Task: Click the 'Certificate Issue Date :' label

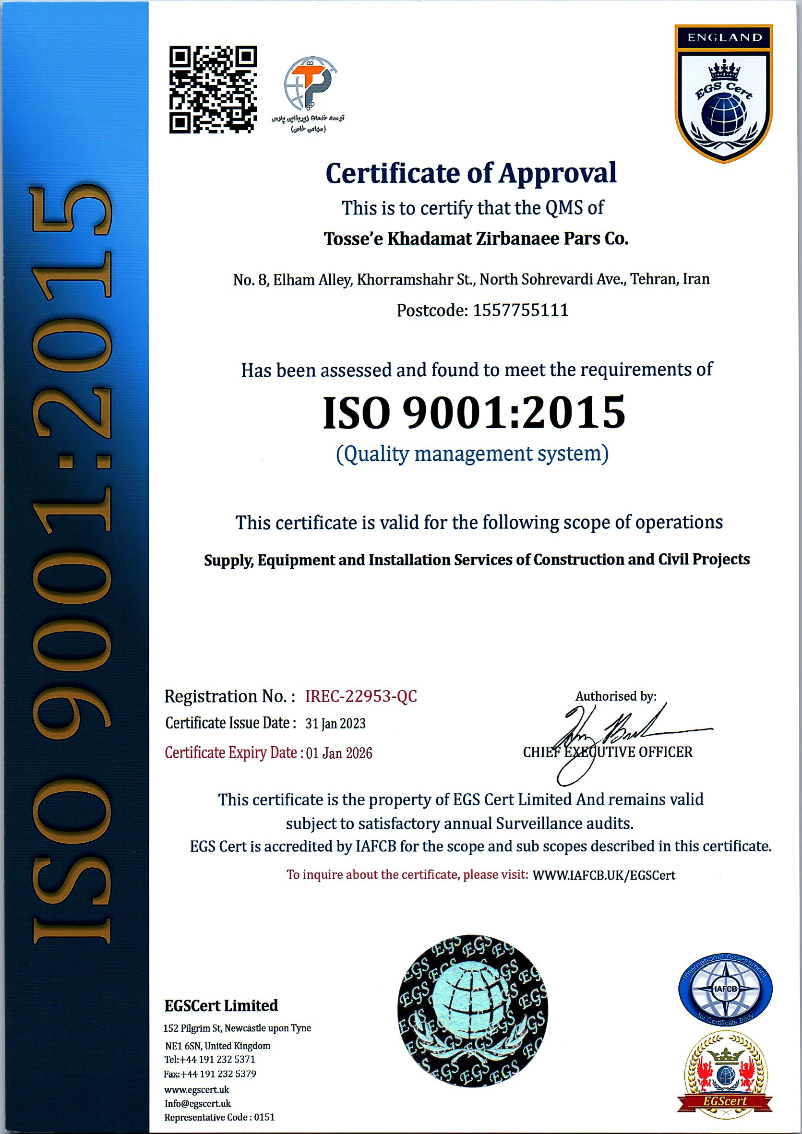Action: click(x=231, y=723)
